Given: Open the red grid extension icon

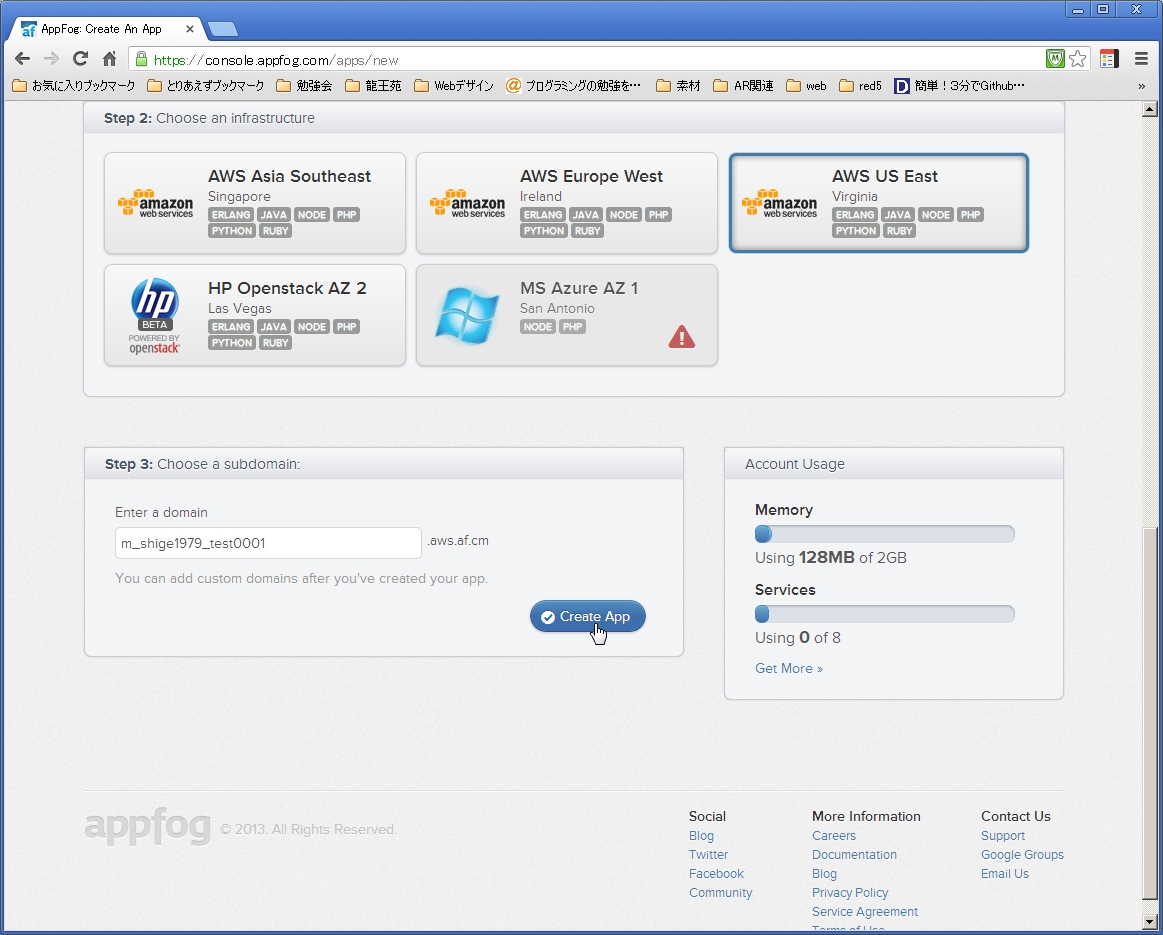Looking at the screenshot, I should tap(1110, 59).
